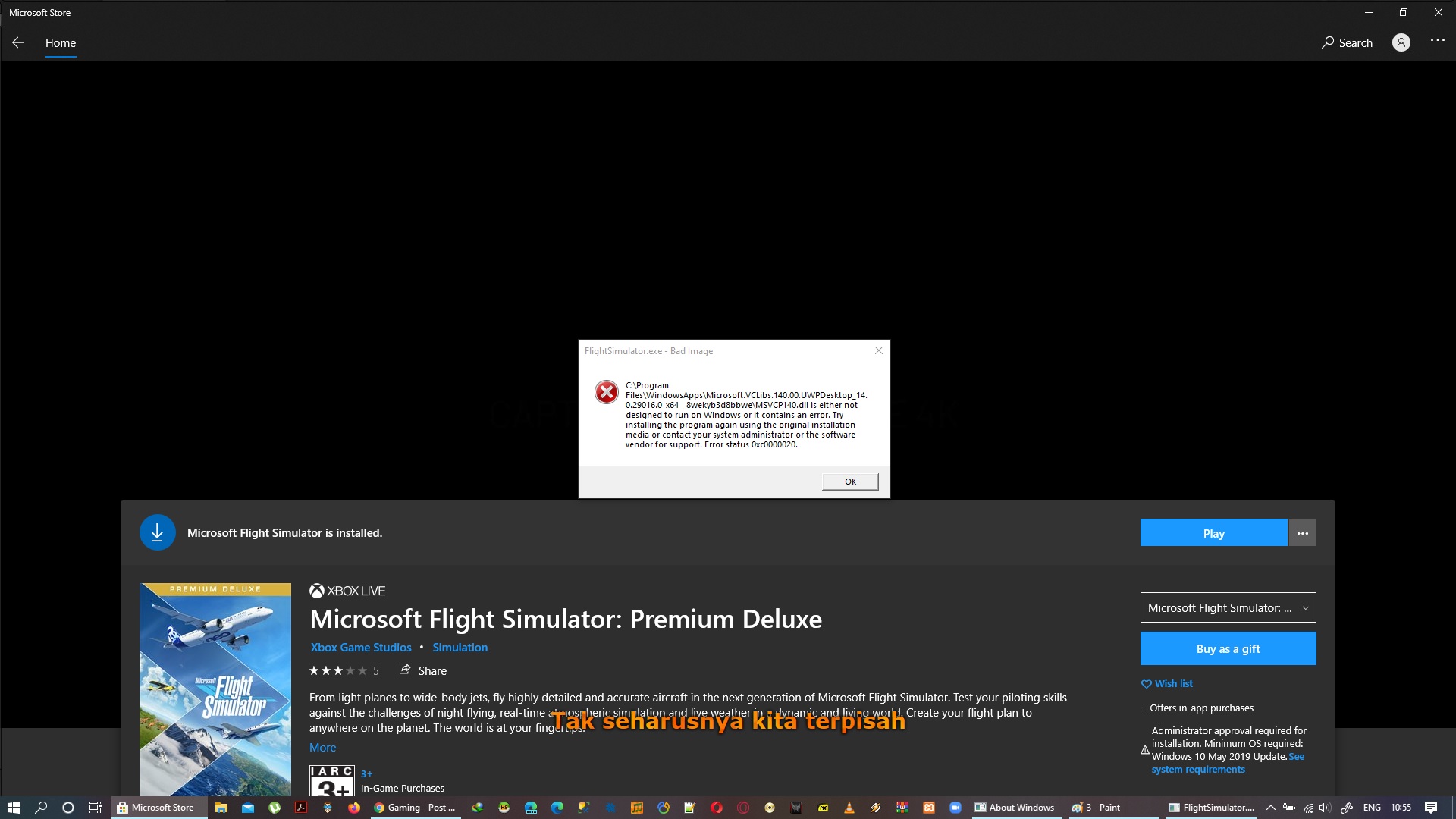Open Search in Microsoft Store

(x=1347, y=43)
